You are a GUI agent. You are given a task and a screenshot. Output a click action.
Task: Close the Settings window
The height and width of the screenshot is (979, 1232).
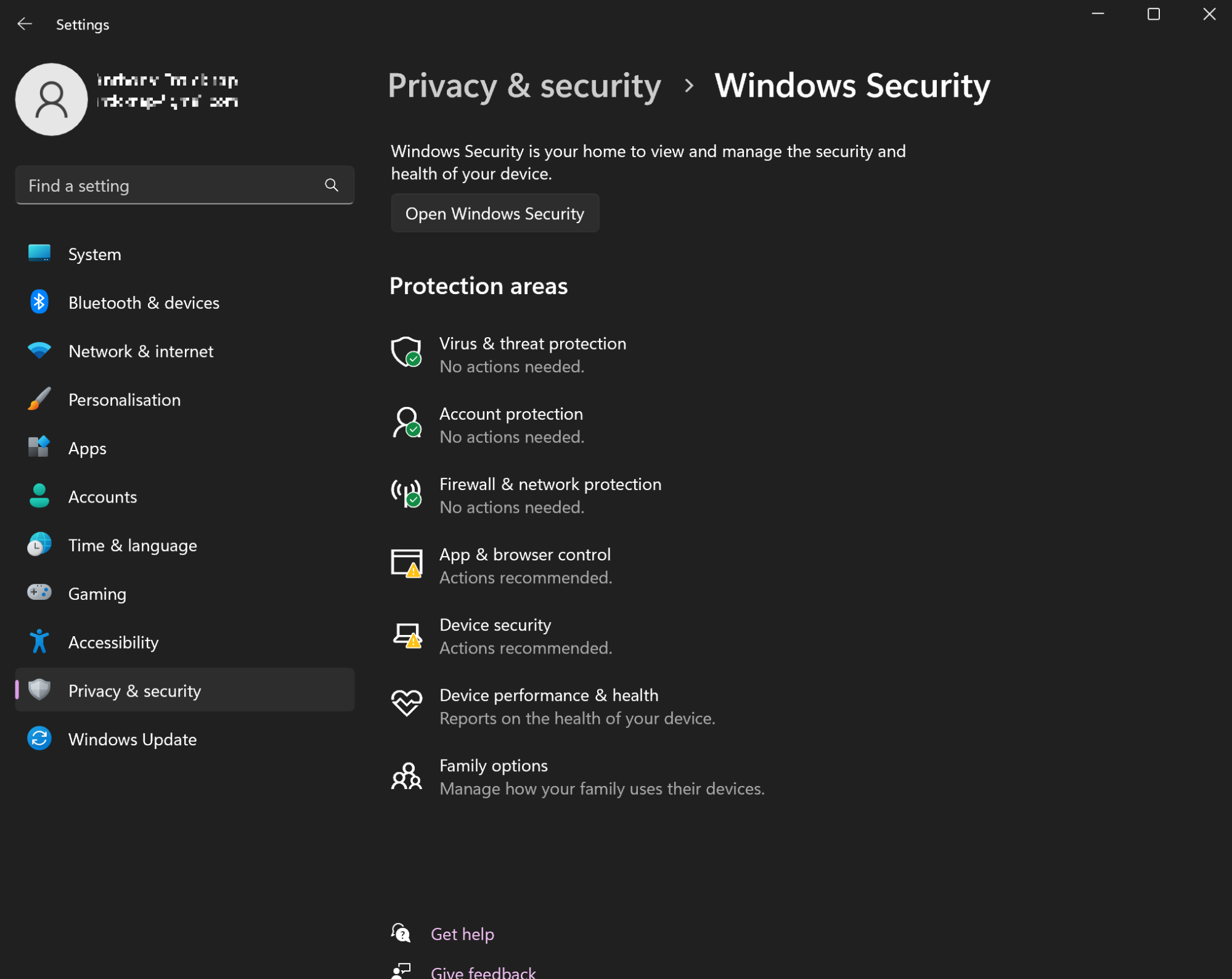(x=1209, y=14)
